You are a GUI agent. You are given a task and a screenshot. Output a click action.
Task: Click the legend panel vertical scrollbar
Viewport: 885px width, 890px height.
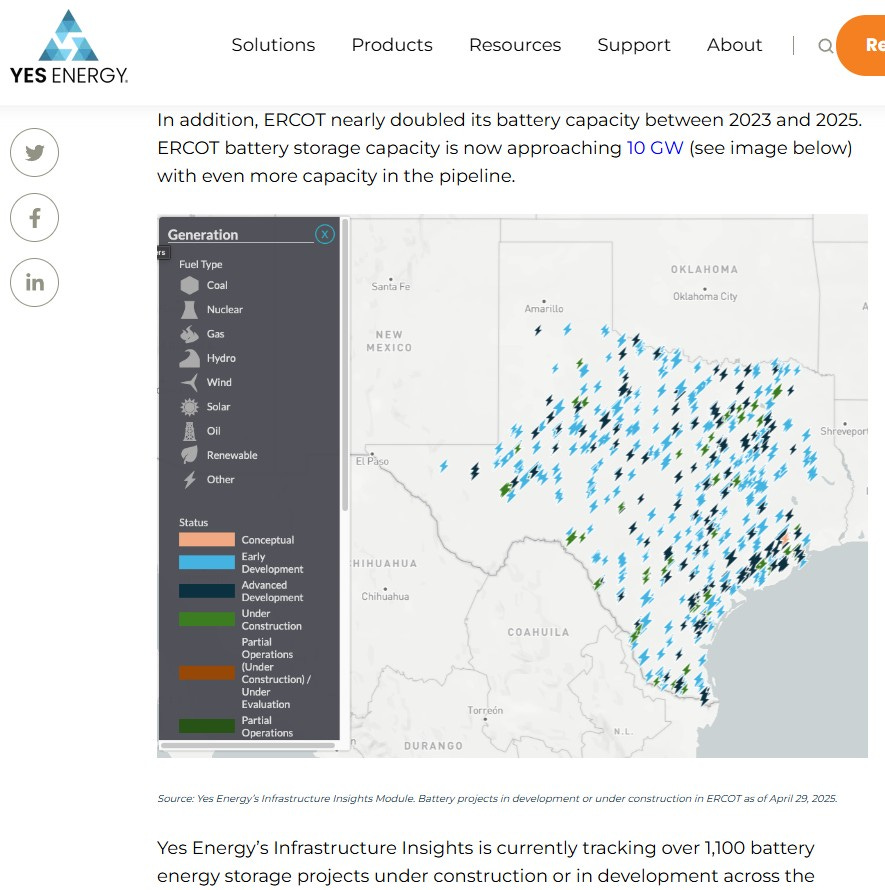[345, 364]
